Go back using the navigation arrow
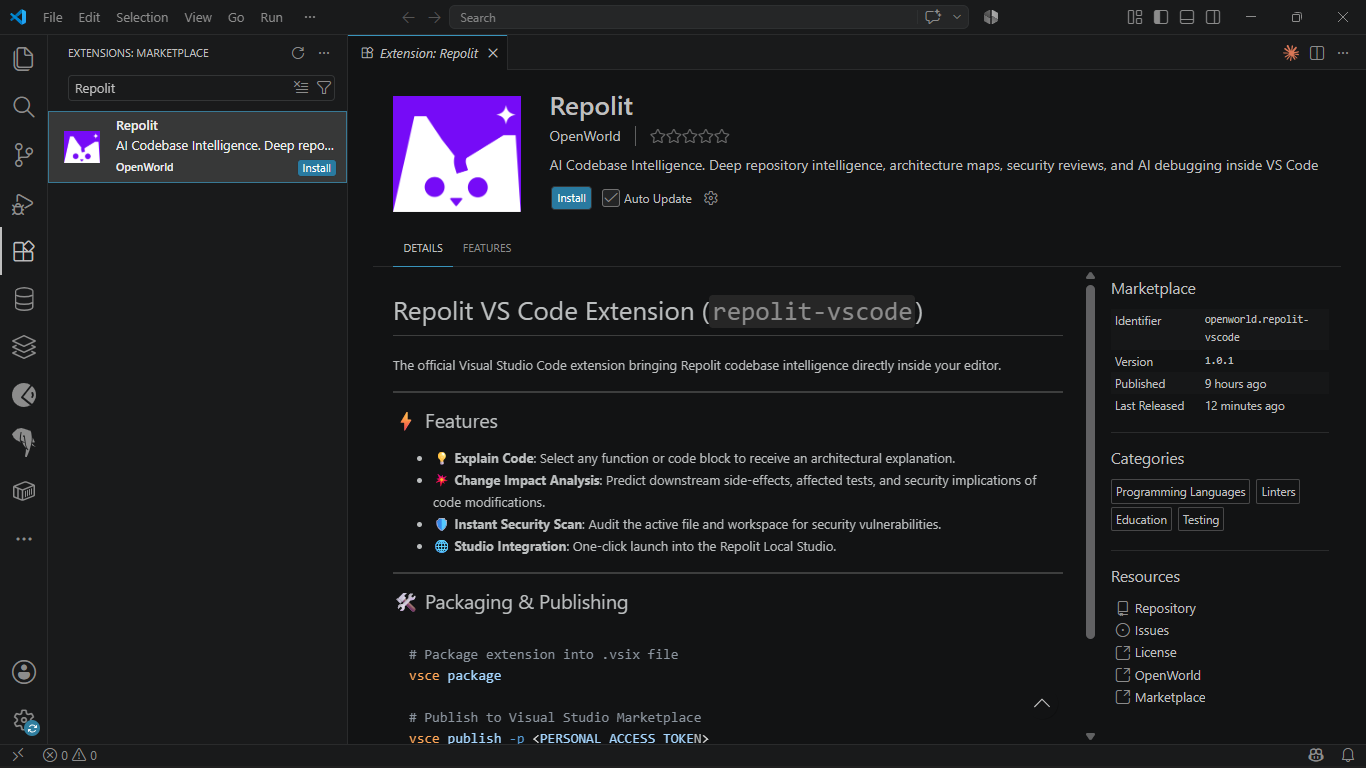This screenshot has width=1366, height=768. click(x=408, y=17)
